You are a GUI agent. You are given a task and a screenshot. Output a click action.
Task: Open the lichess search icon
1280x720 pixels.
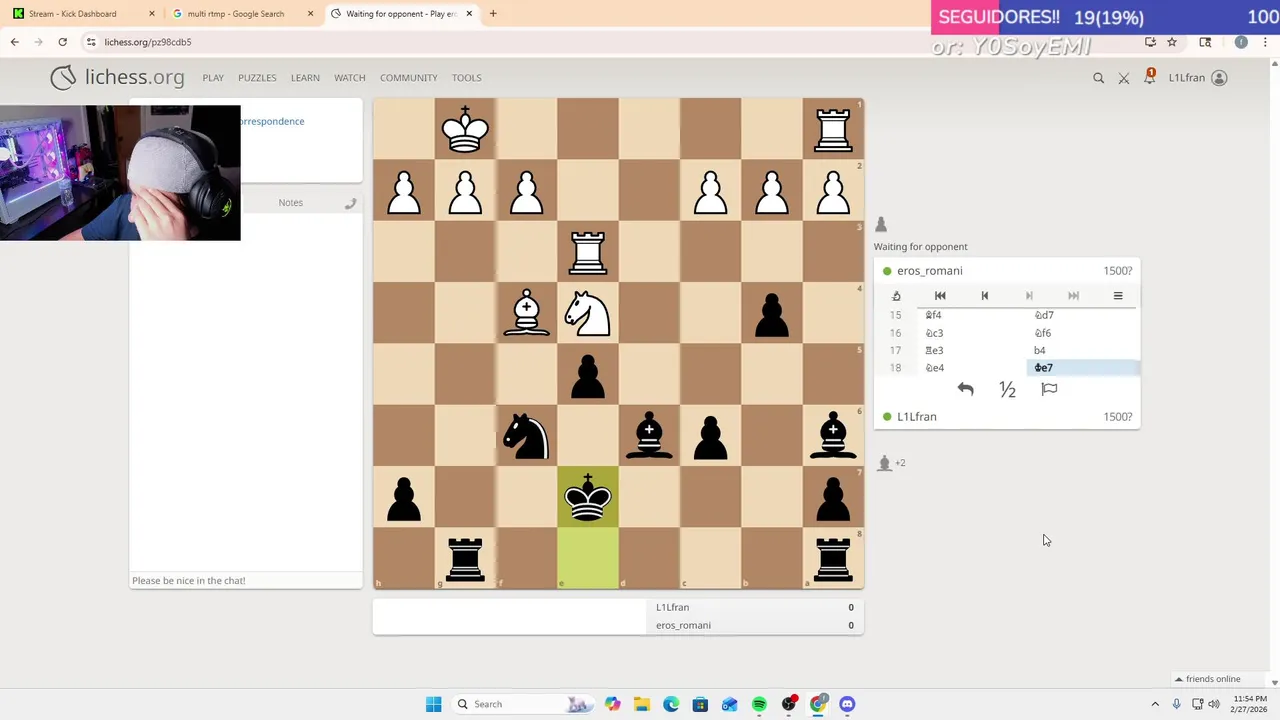point(1098,78)
